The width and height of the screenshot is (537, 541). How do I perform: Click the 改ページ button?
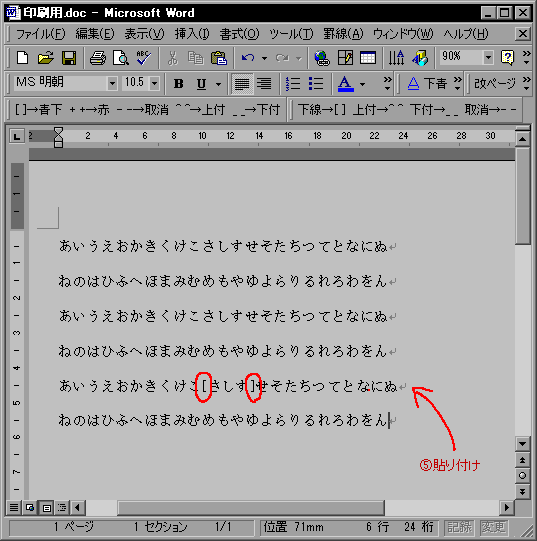click(x=495, y=83)
